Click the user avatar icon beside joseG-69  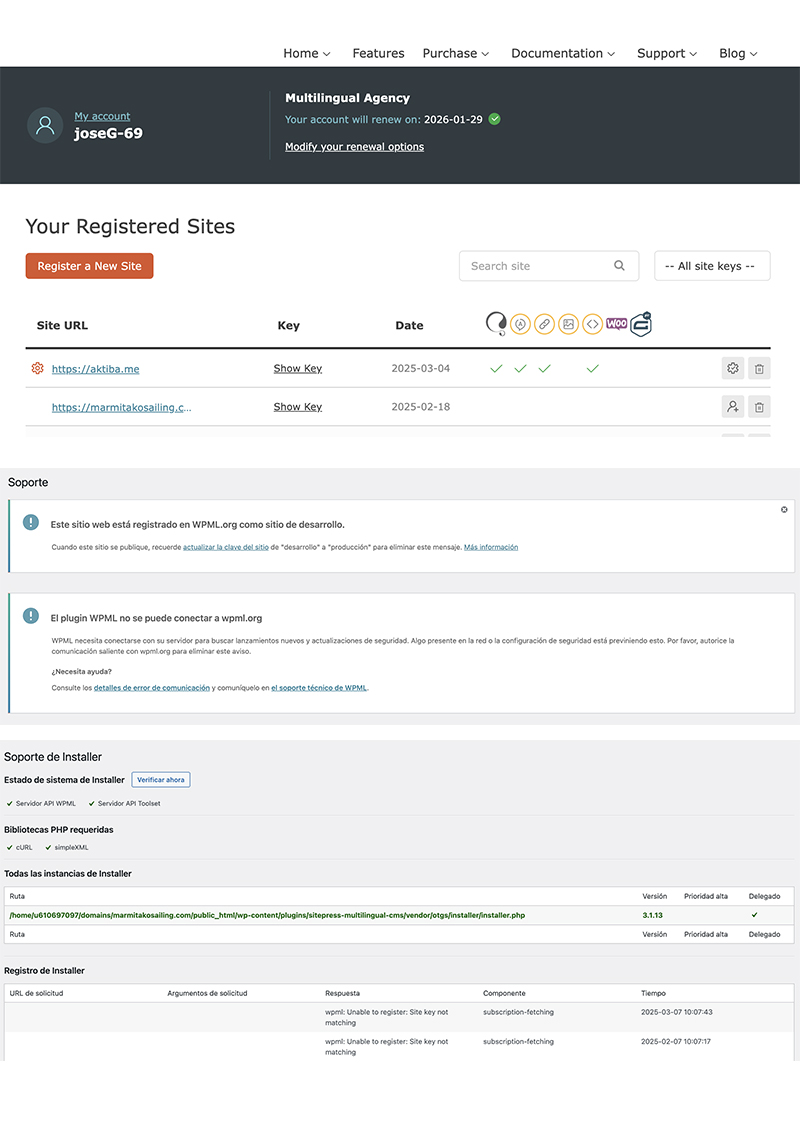pyautogui.click(x=45, y=125)
